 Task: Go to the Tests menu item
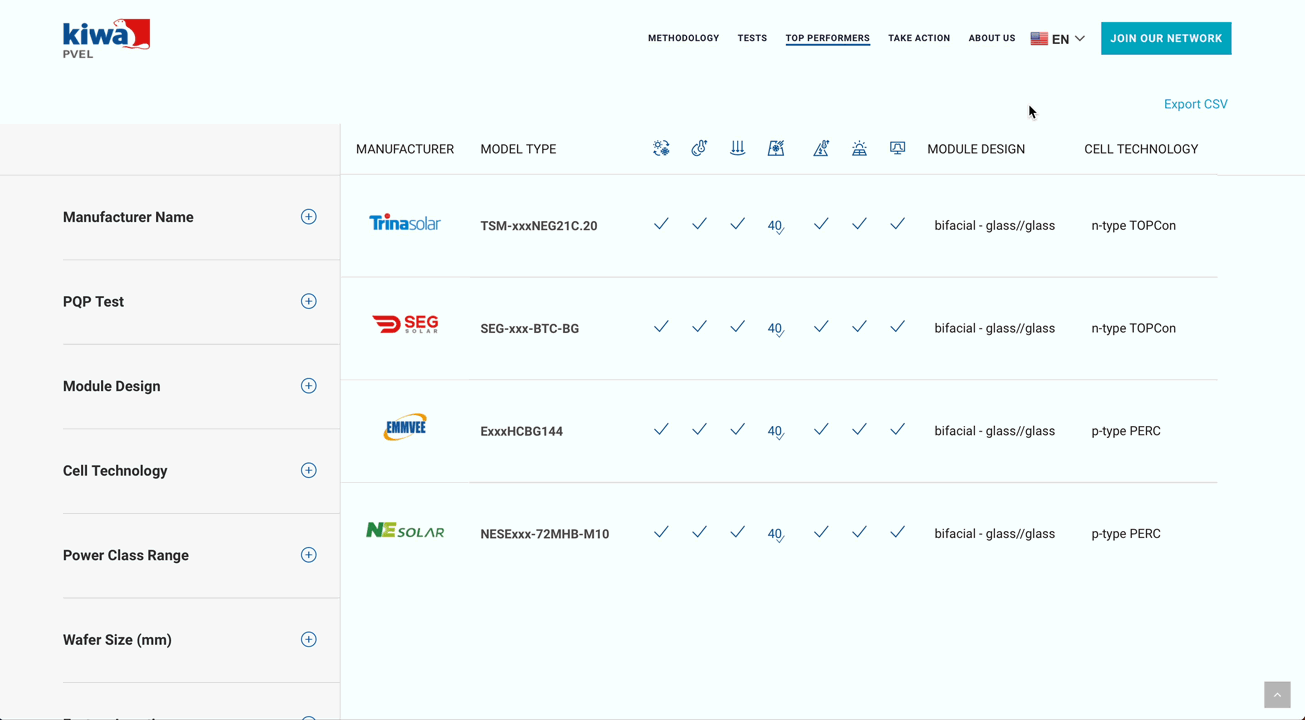click(752, 38)
